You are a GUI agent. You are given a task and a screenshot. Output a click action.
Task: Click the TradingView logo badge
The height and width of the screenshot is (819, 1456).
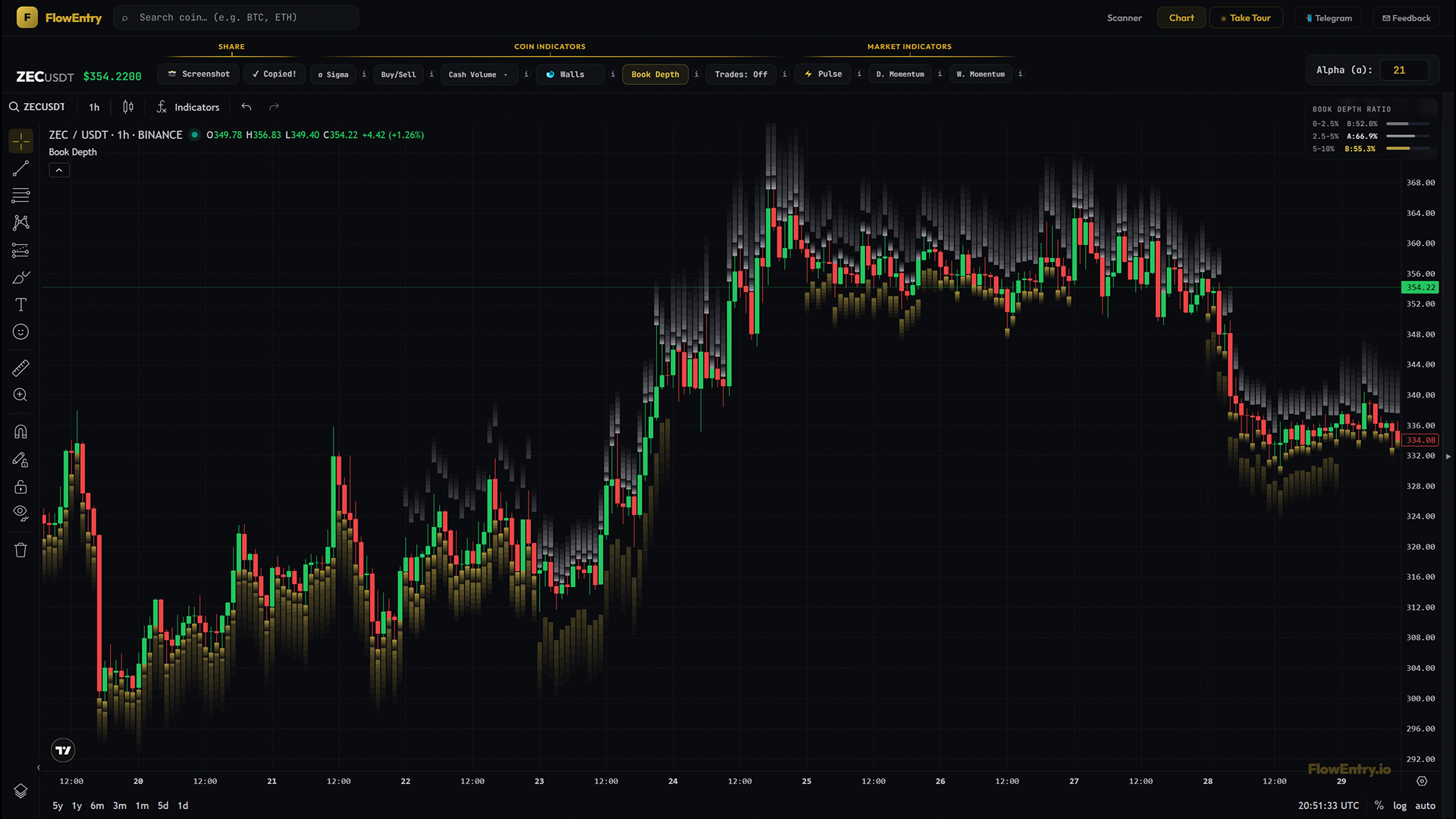click(63, 750)
